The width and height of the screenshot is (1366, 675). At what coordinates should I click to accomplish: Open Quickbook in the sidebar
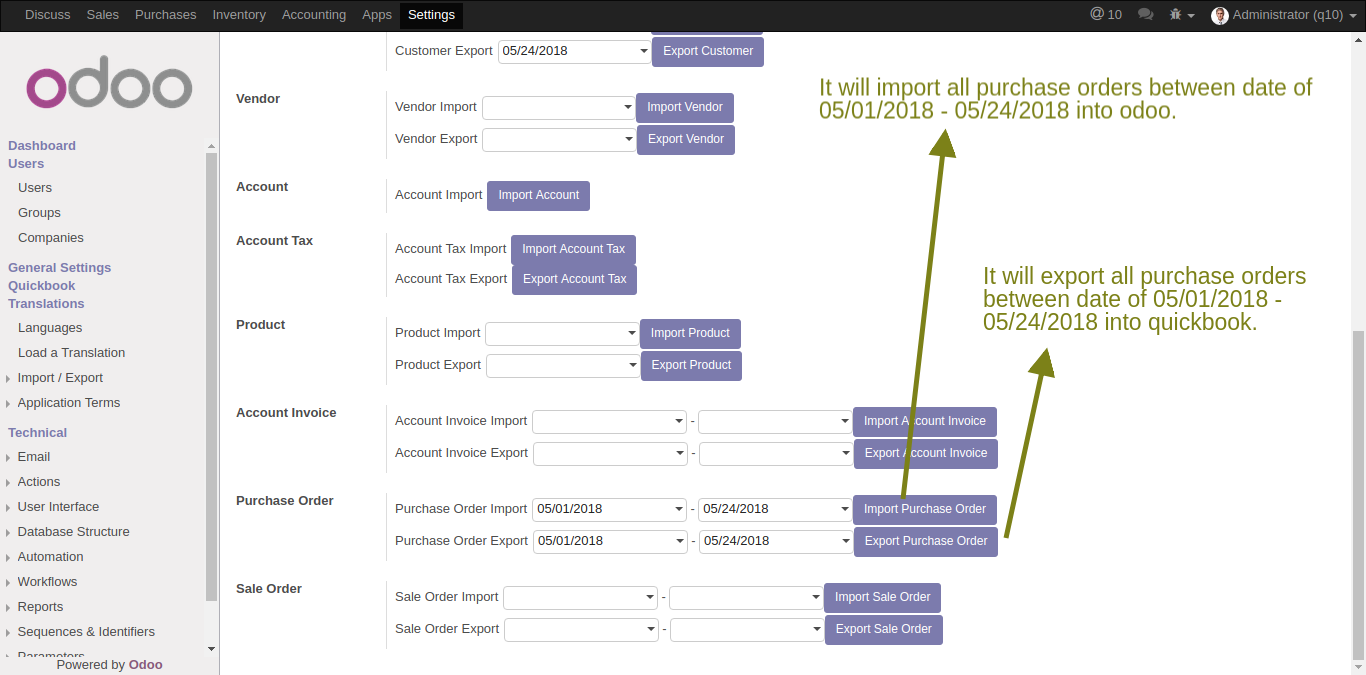coord(42,286)
